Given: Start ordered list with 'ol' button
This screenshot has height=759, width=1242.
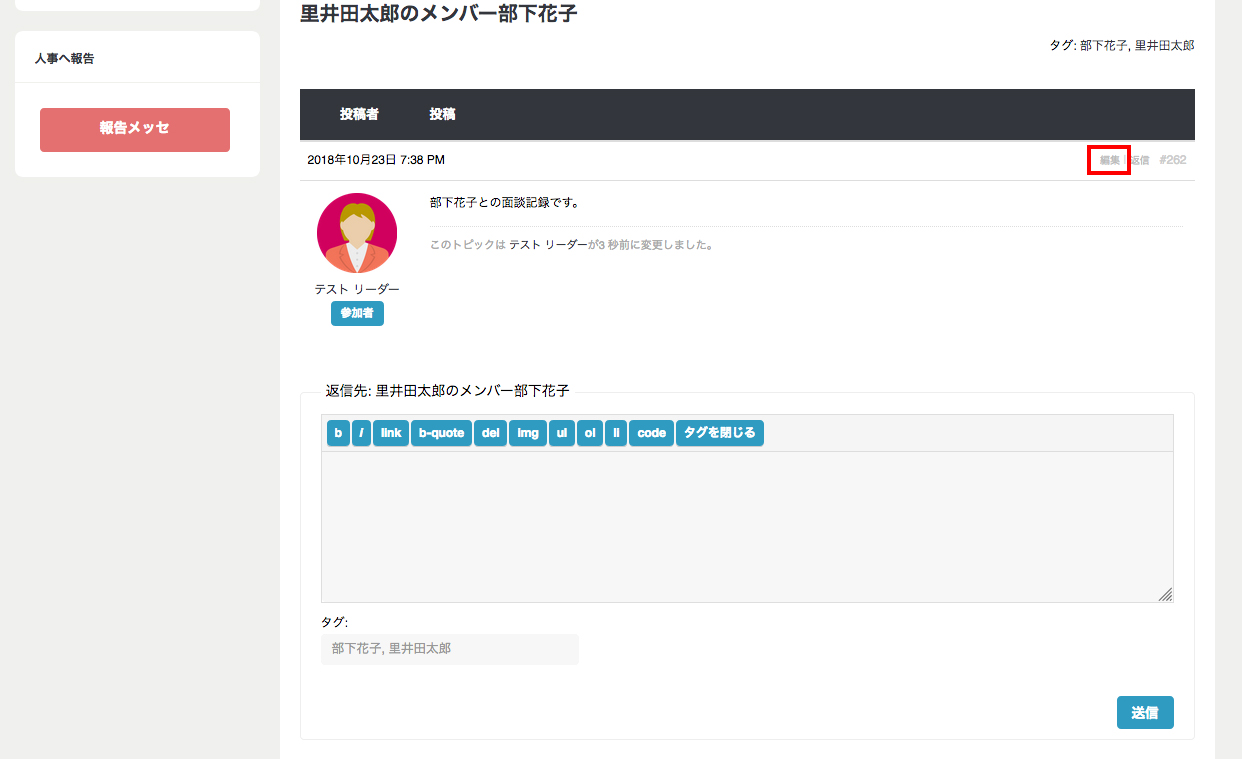Looking at the screenshot, I should [590, 433].
